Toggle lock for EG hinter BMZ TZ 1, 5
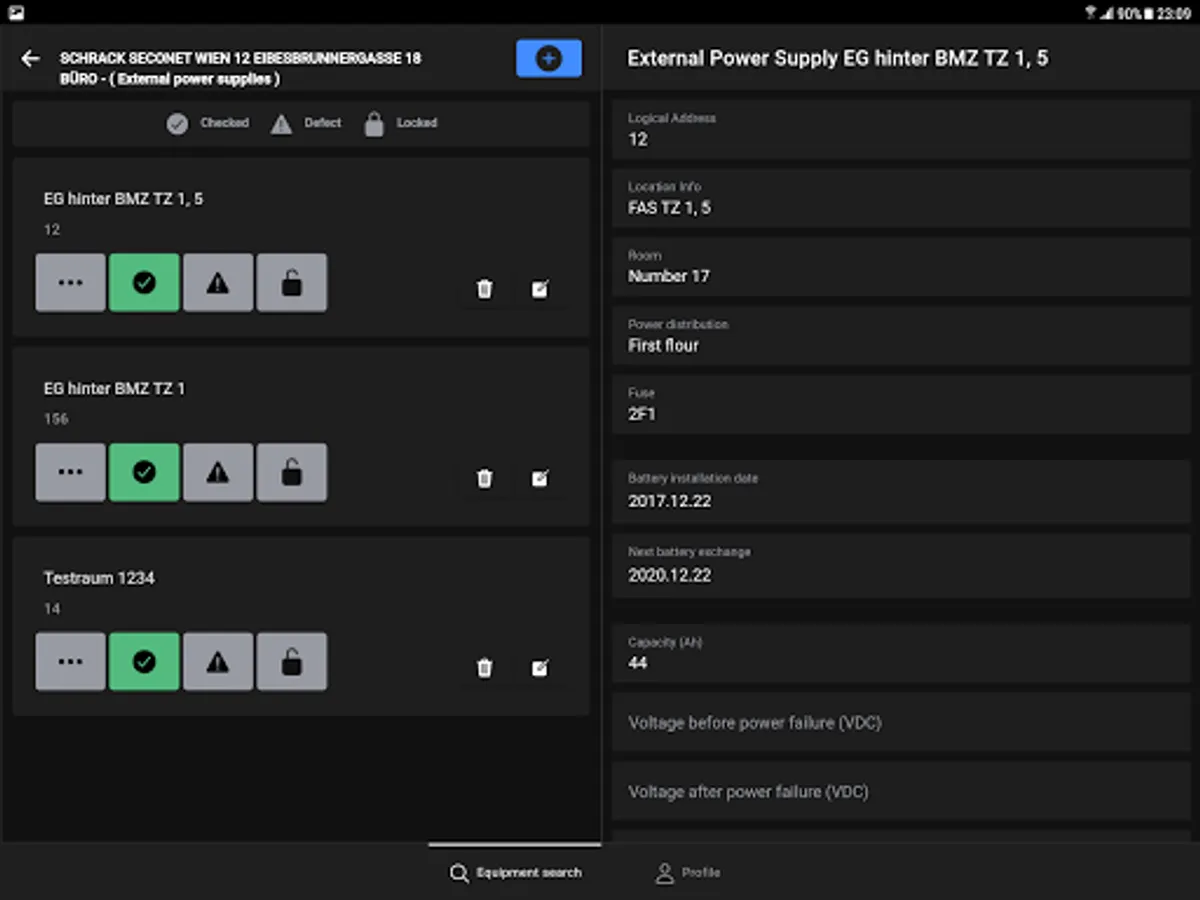 pos(291,283)
